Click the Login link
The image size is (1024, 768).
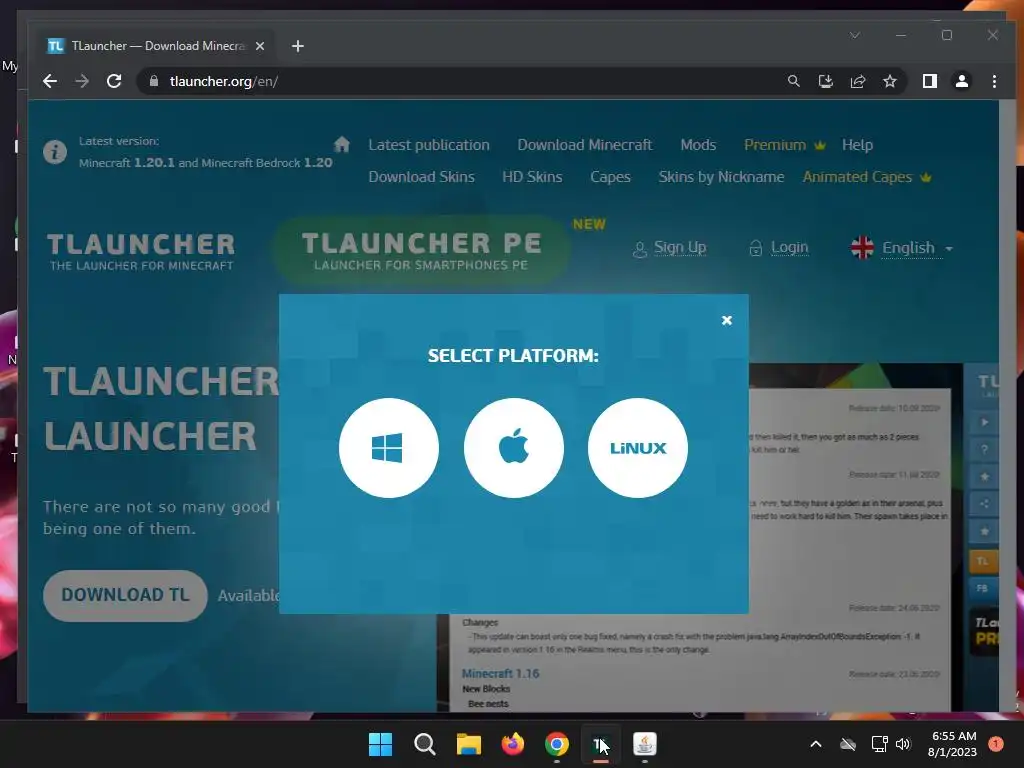[x=778, y=248]
